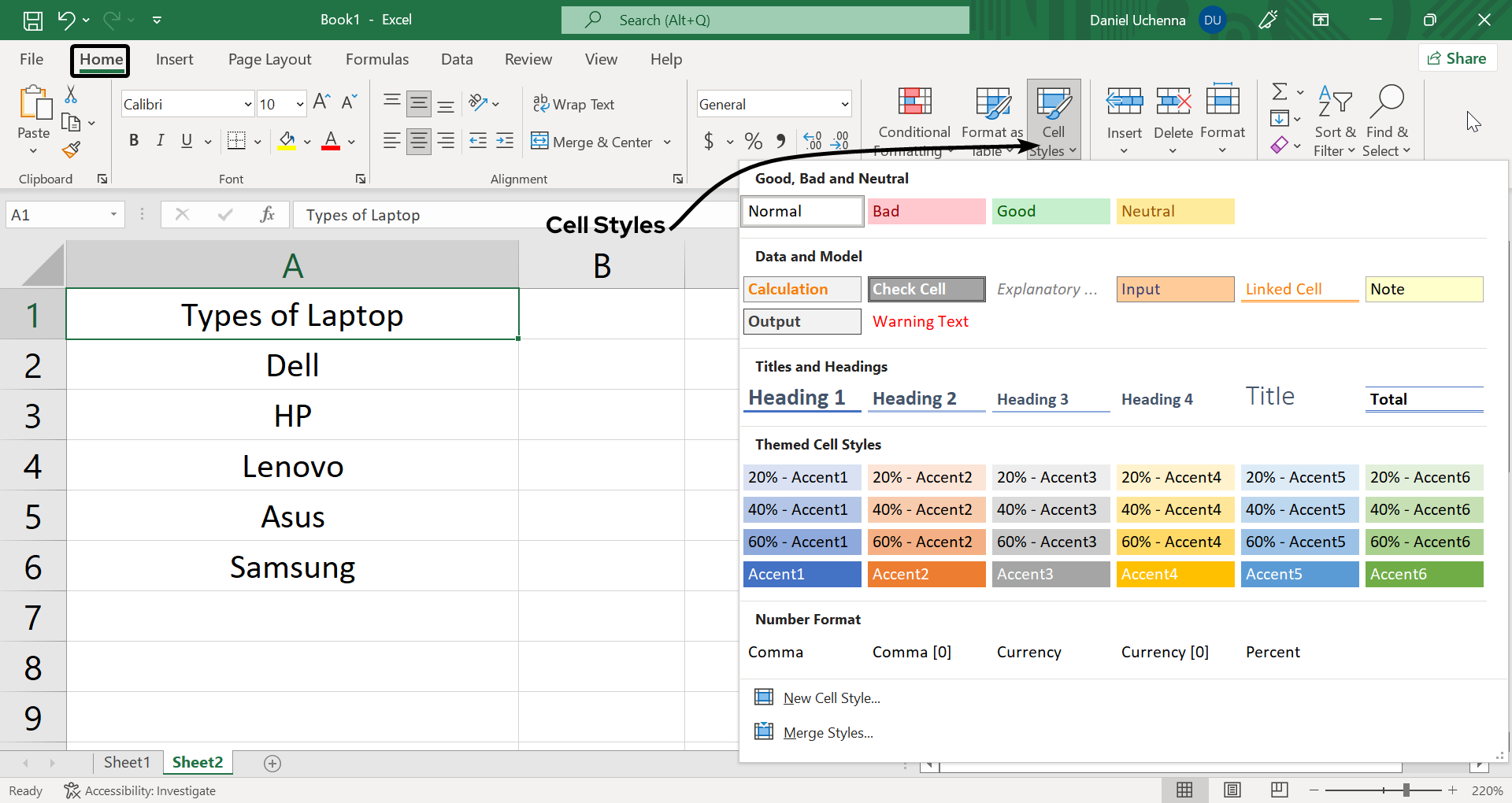1512x803 pixels.
Task: Click the Cut scissors icon
Action: [71, 95]
